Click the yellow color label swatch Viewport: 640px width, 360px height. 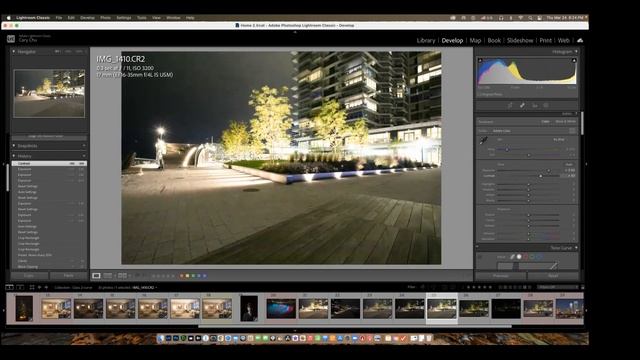(x=188, y=276)
